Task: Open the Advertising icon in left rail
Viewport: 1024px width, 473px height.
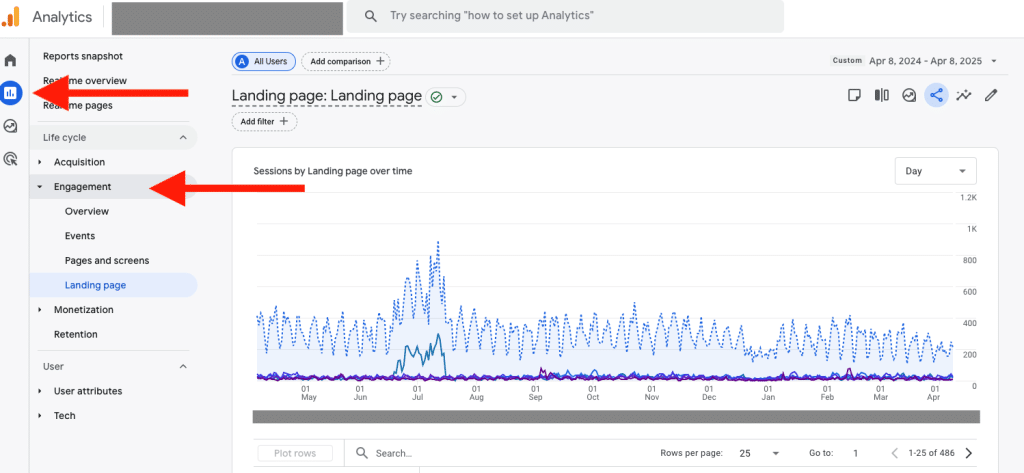Action: pos(11,158)
